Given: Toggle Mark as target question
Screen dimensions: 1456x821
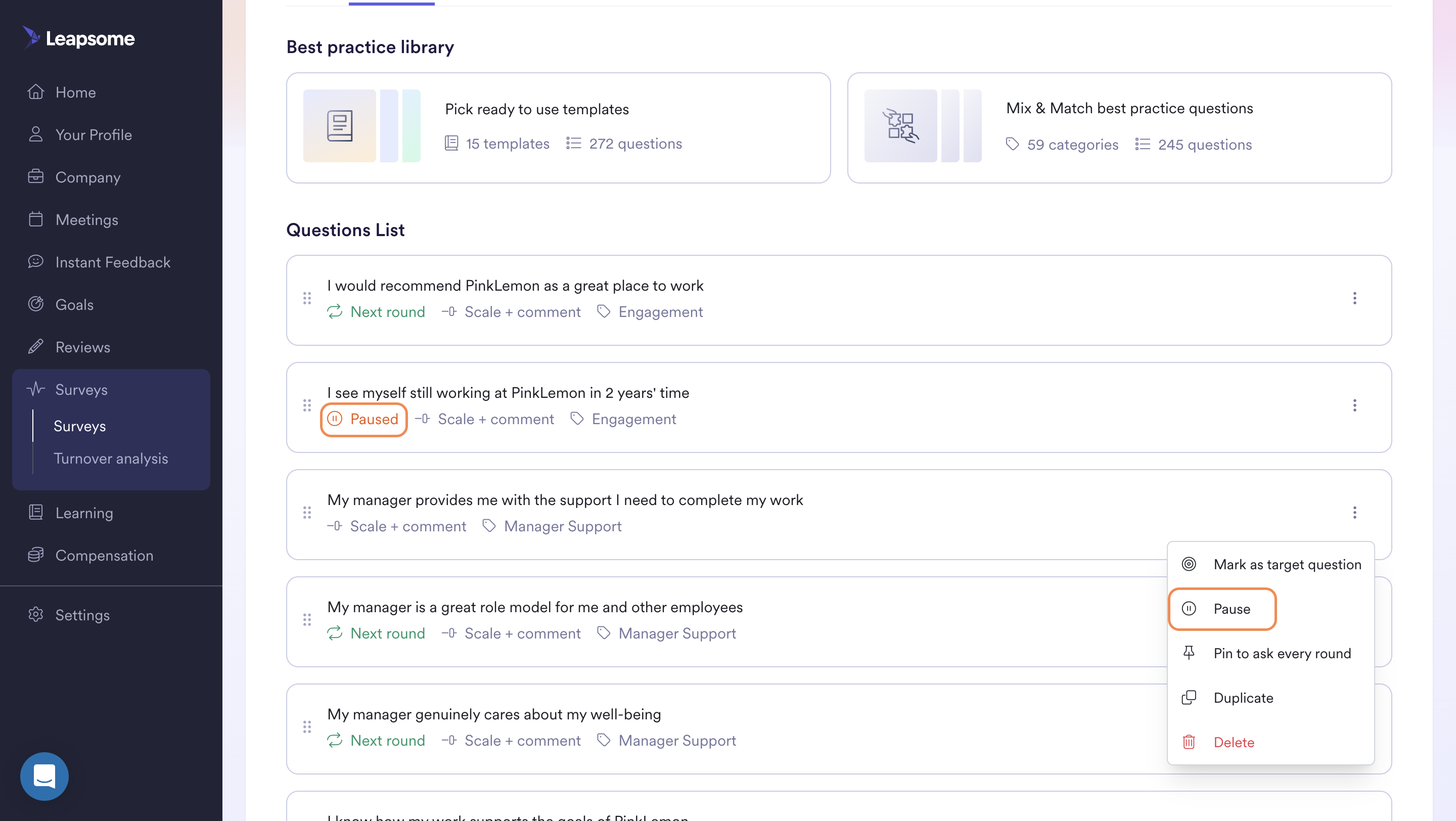Looking at the screenshot, I should 1287,564.
